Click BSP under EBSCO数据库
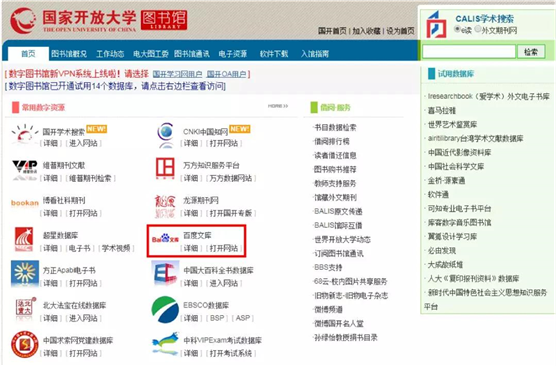This screenshot has height=366, width=556. tap(217, 318)
